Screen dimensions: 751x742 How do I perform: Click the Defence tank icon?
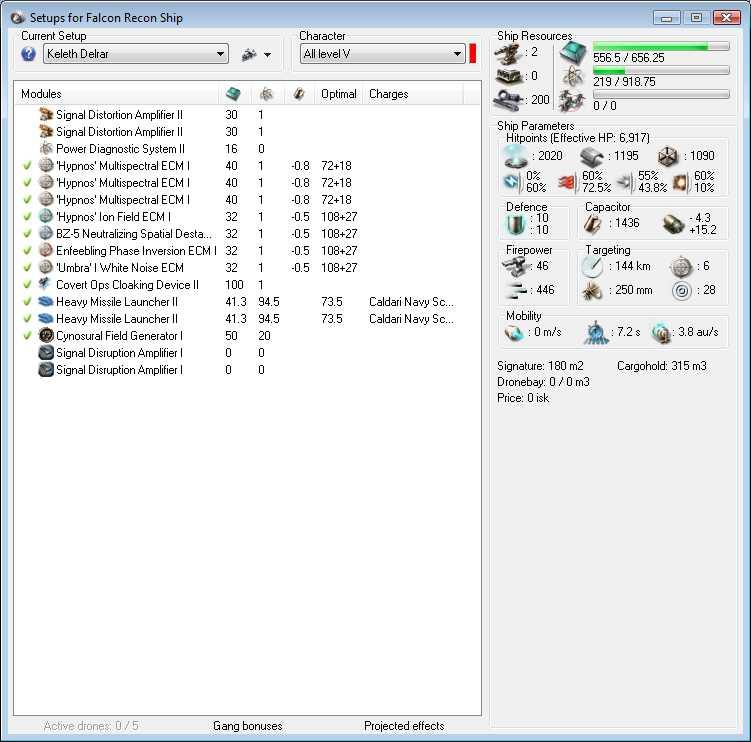pyautogui.click(x=516, y=224)
